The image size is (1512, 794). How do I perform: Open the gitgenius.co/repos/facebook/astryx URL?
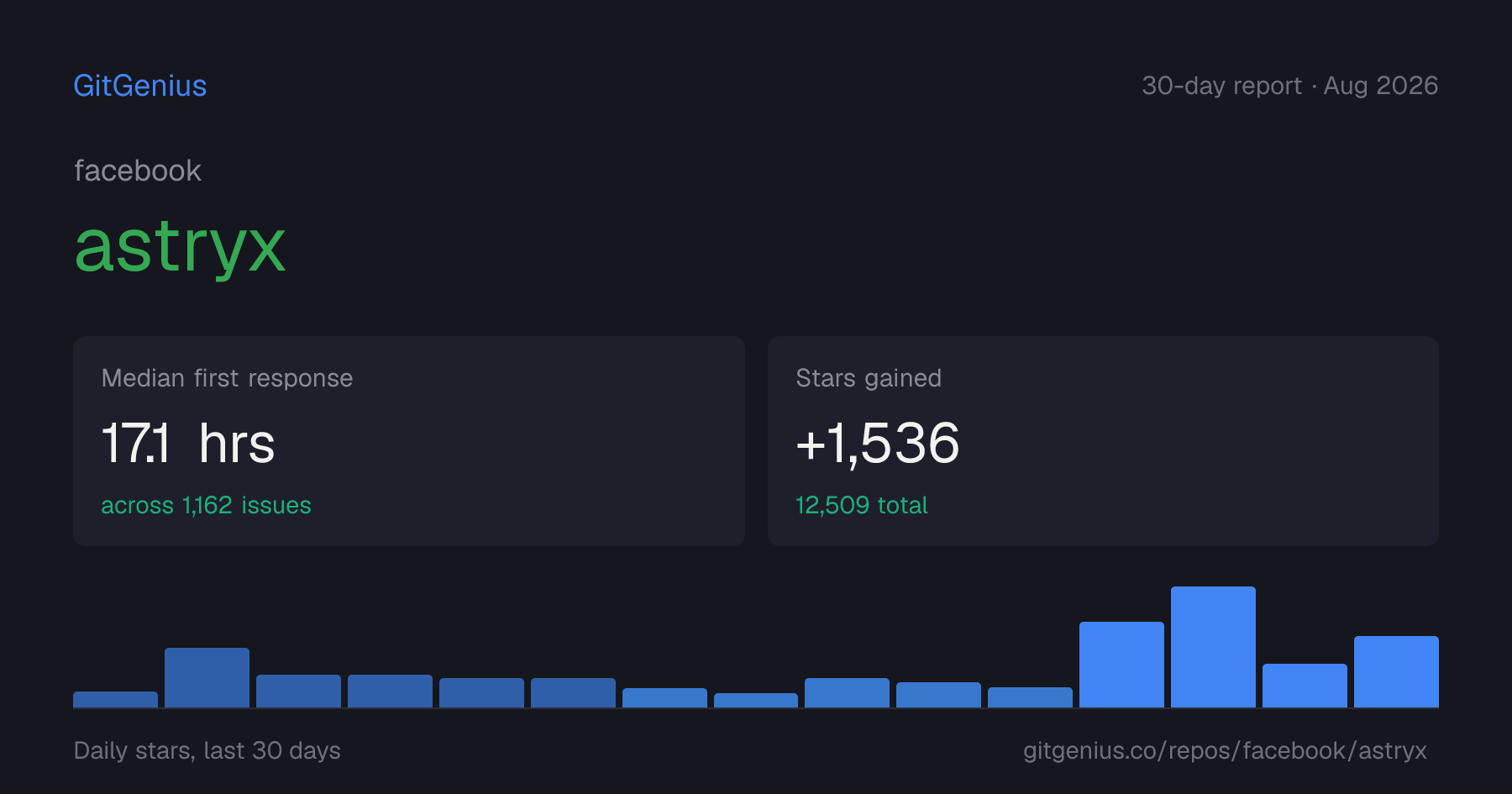pos(1225,750)
